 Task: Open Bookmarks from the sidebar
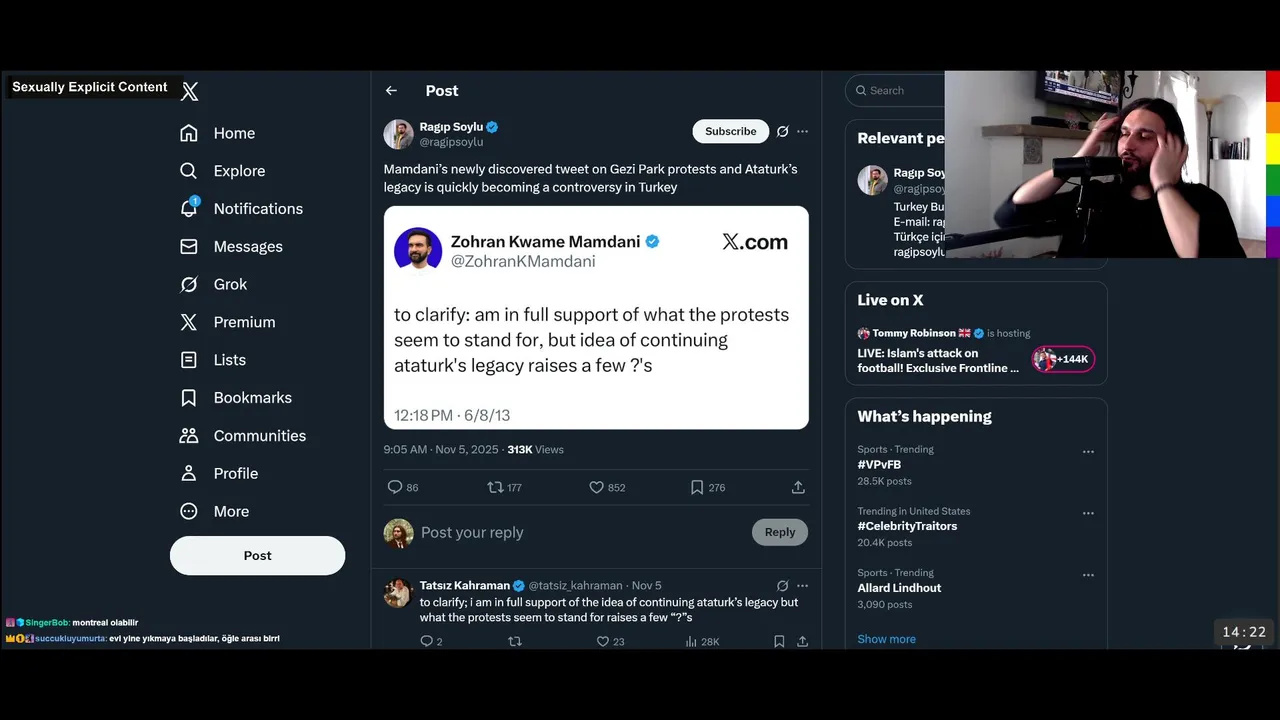pos(252,398)
